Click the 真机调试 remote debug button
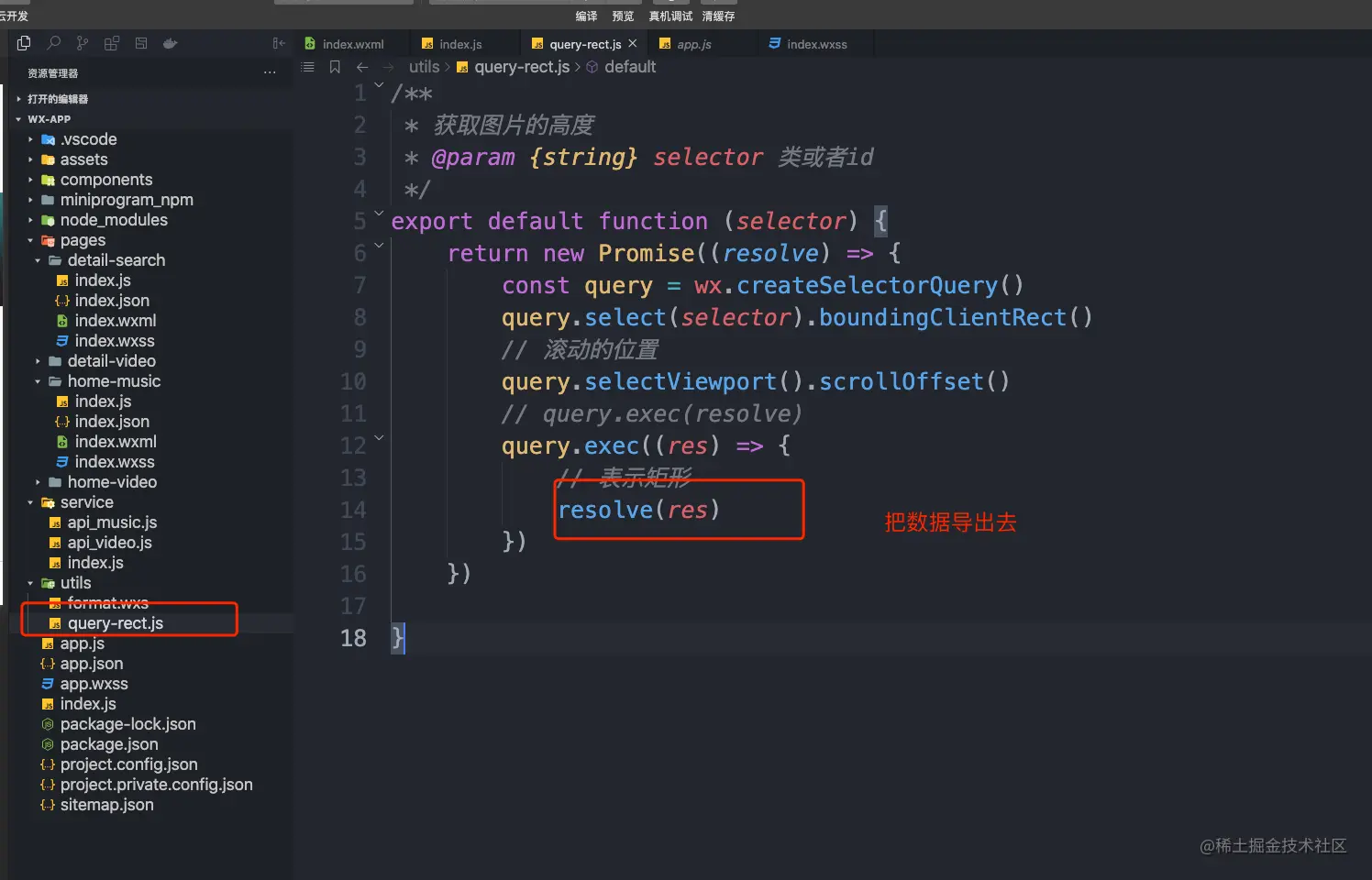This screenshot has width=1372, height=880. [670, 16]
